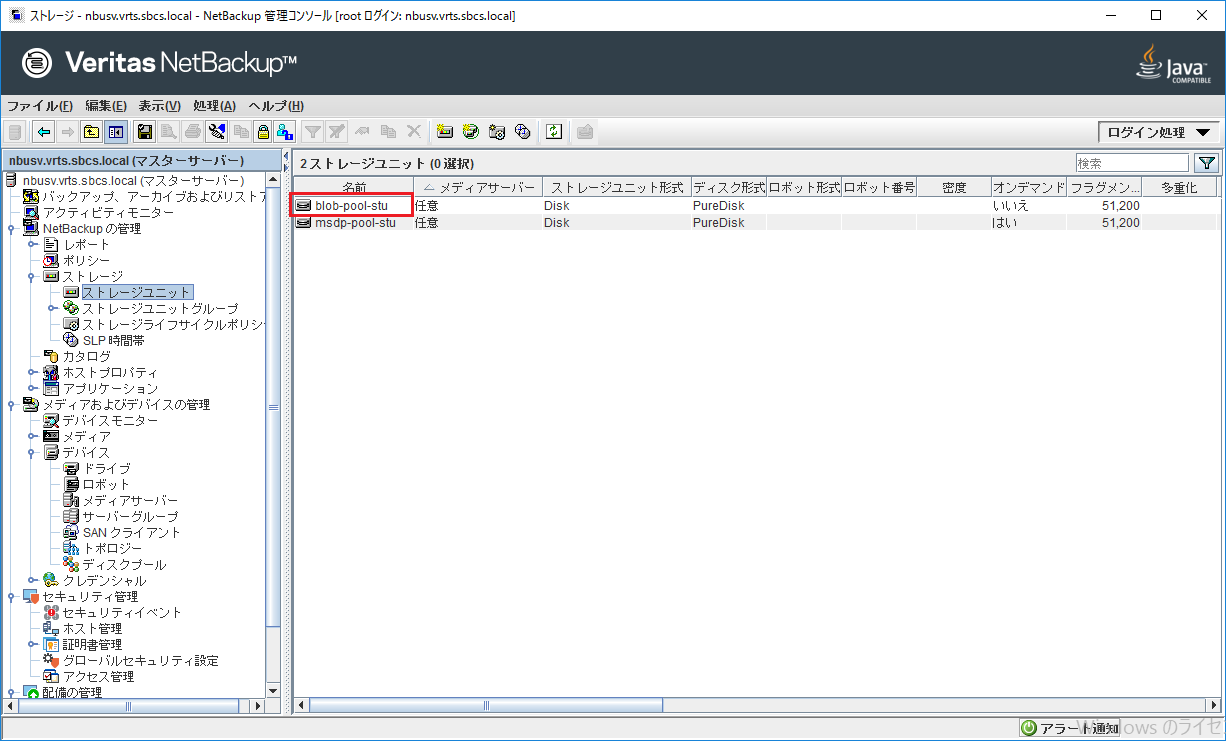Expand the ホストプロパティ tree node
Screen dimensions: 1226x741
click(x=32, y=373)
